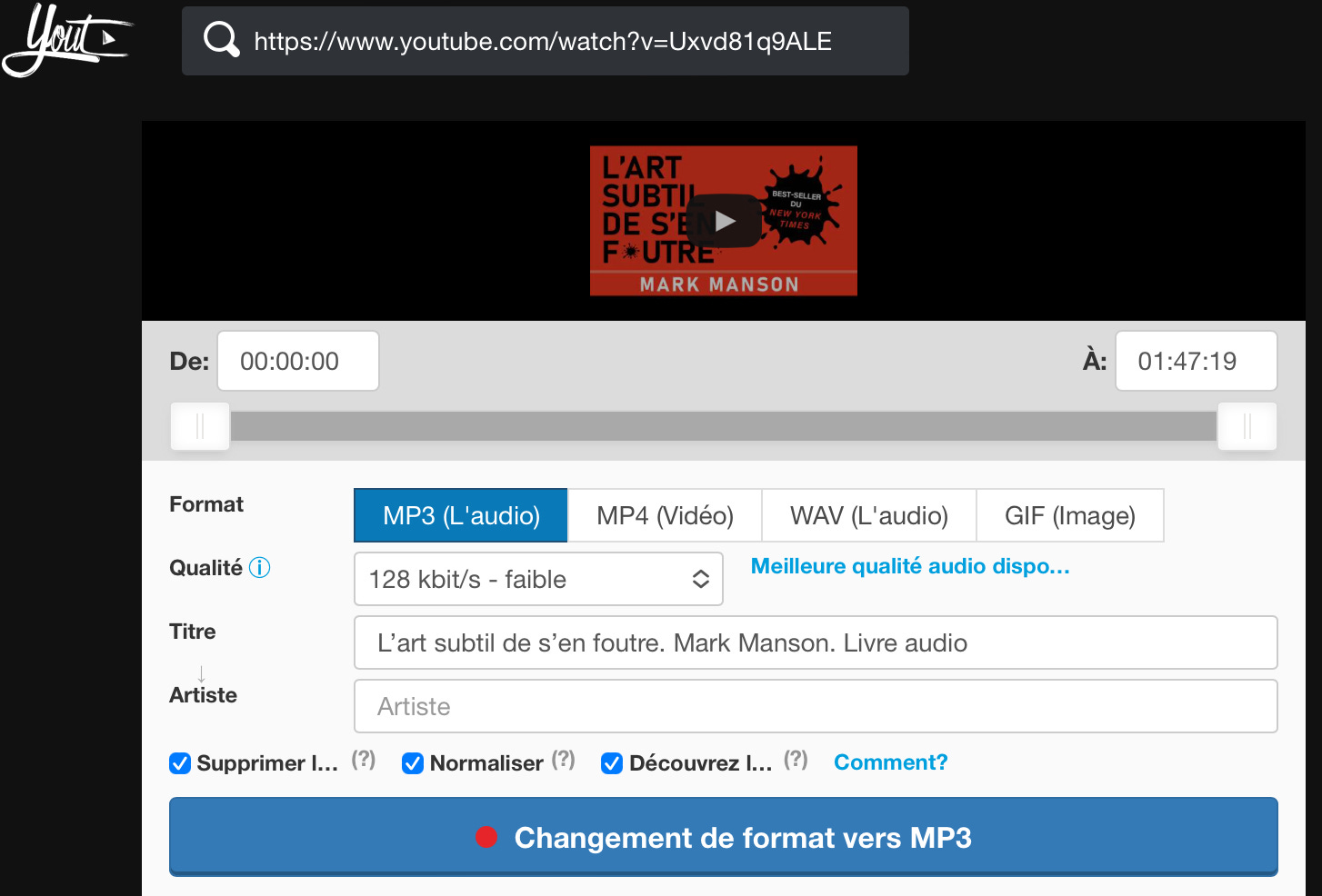Play the video preview
1322x896 pixels.
724,221
